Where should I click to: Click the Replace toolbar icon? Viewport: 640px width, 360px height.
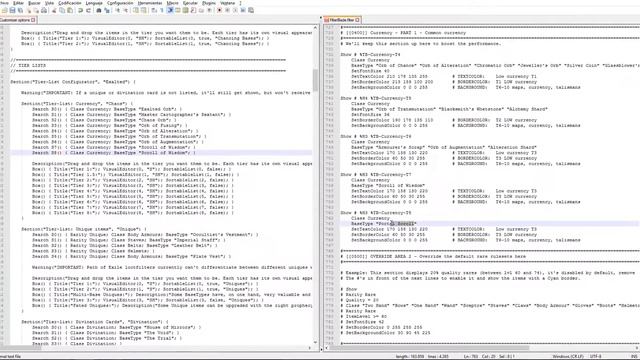coord(107,10)
